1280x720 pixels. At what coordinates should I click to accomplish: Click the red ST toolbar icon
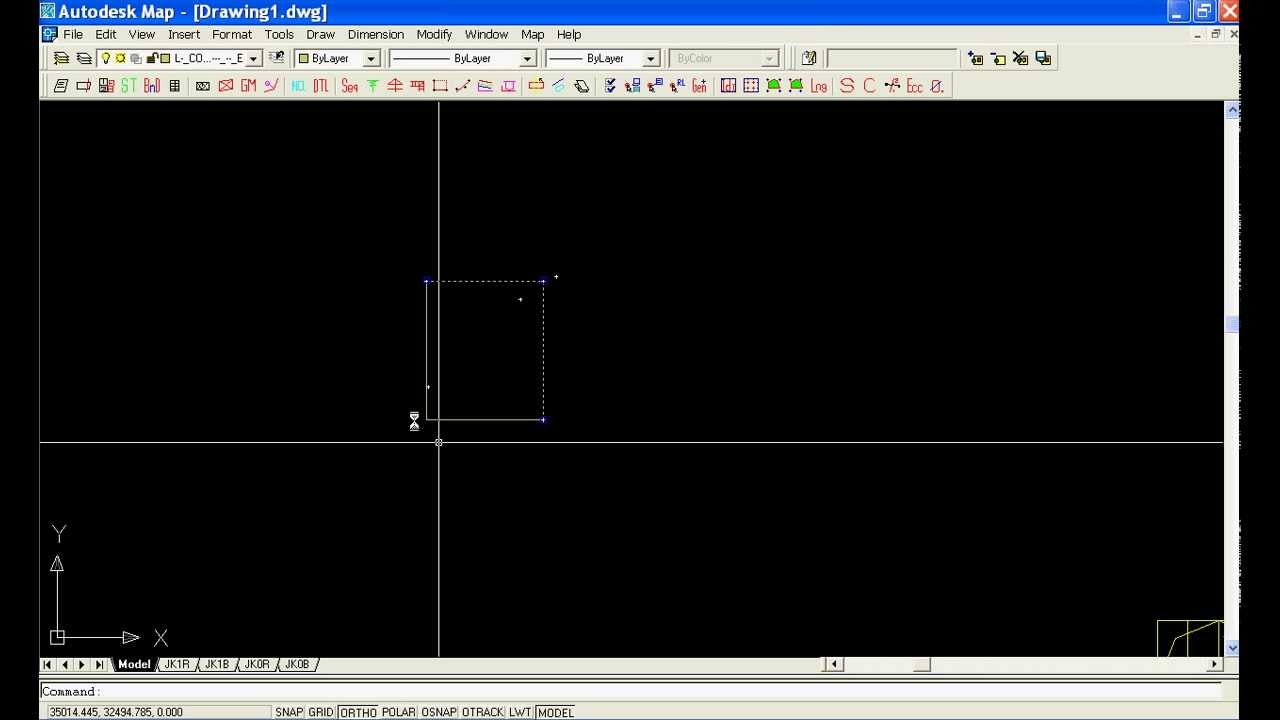point(129,86)
